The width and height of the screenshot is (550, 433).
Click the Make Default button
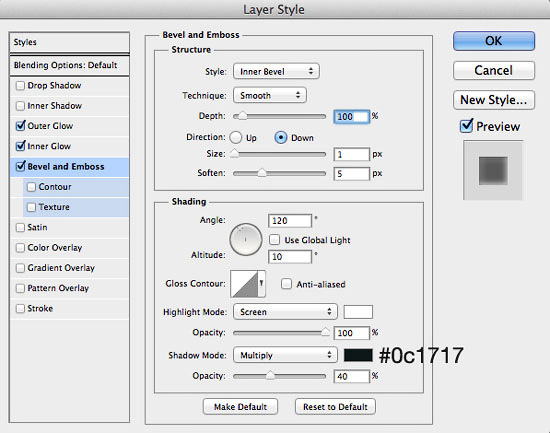(240, 407)
